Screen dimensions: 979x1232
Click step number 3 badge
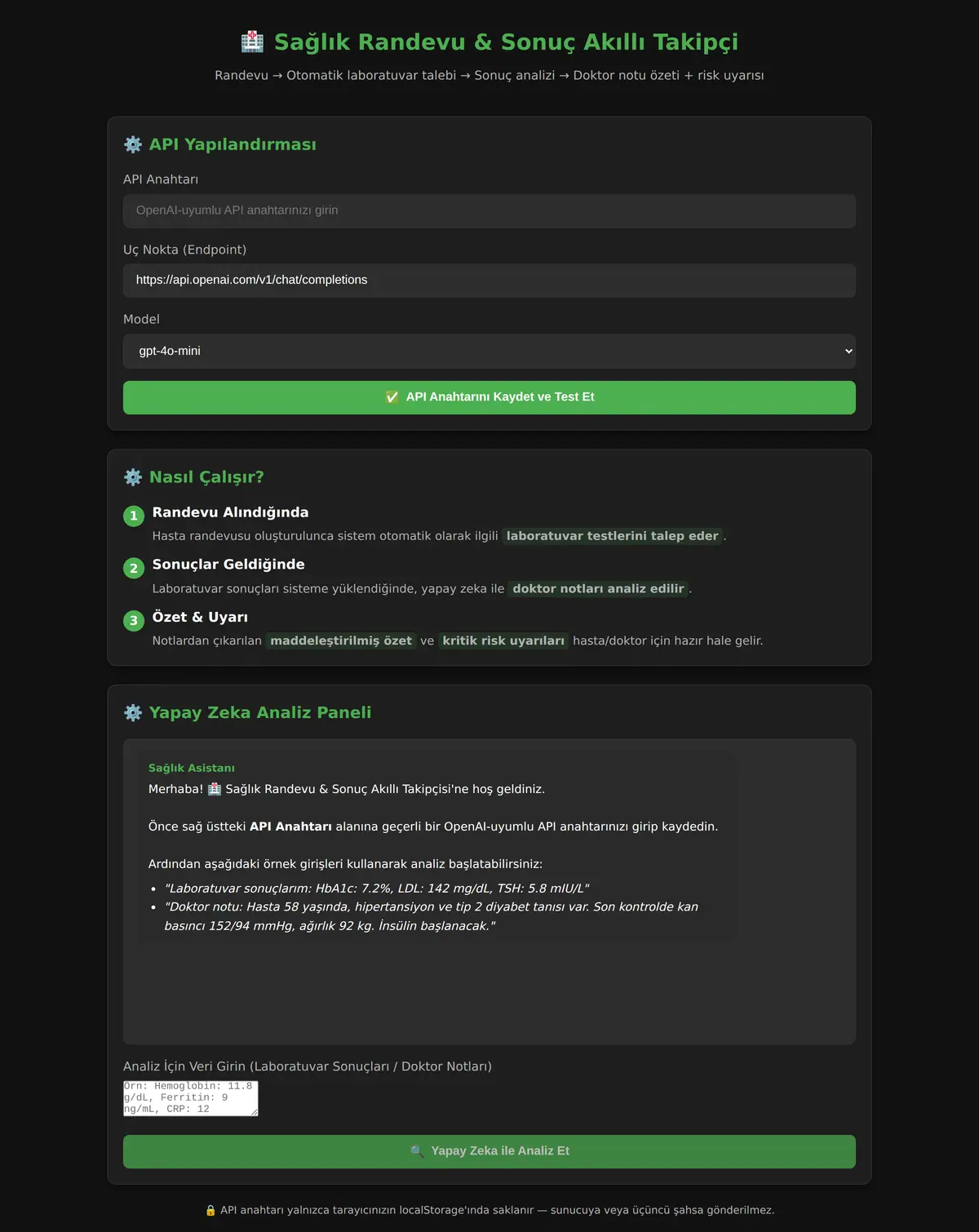click(x=134, y=620)
